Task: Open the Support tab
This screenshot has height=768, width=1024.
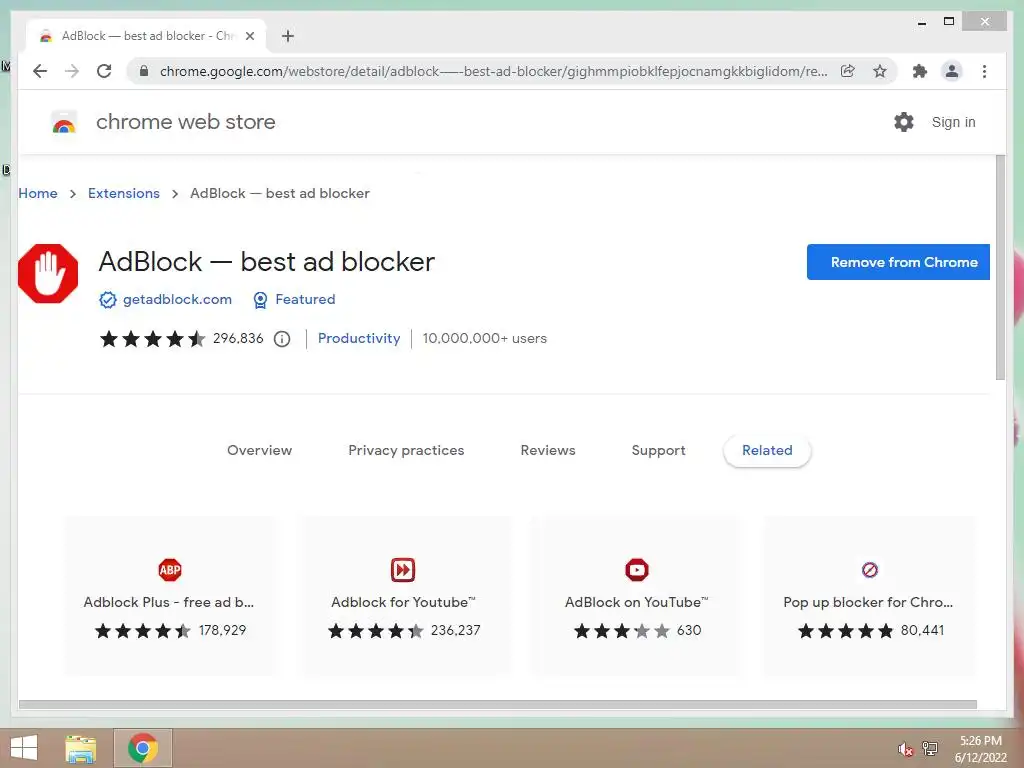Action: tap(658, 451)
